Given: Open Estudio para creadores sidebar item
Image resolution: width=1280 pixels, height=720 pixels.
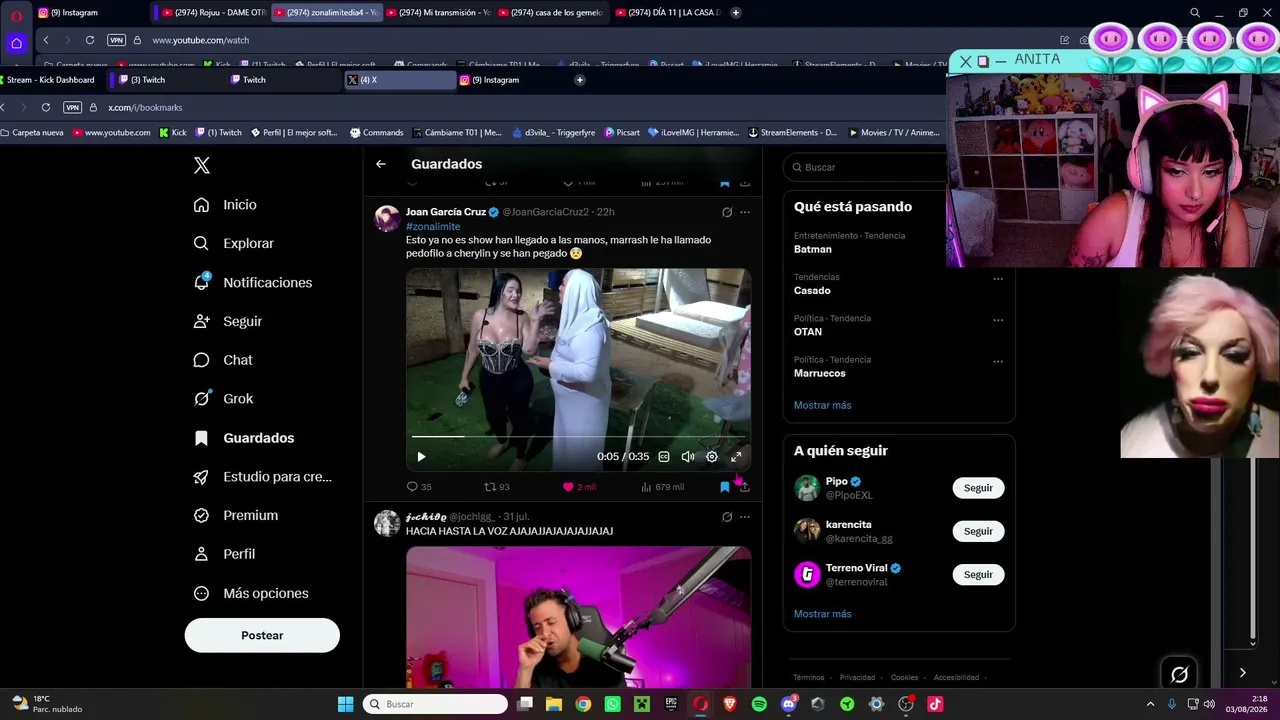Looking at the screenshot, I should pyautogui.click(x=262, y=477).
